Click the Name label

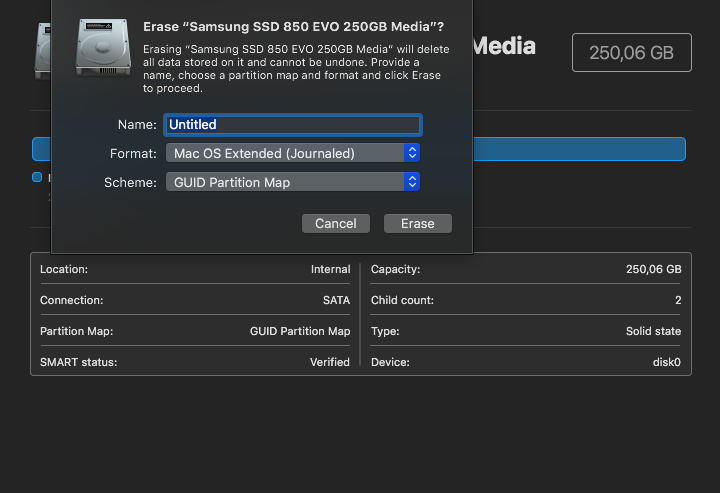[137, 125]
